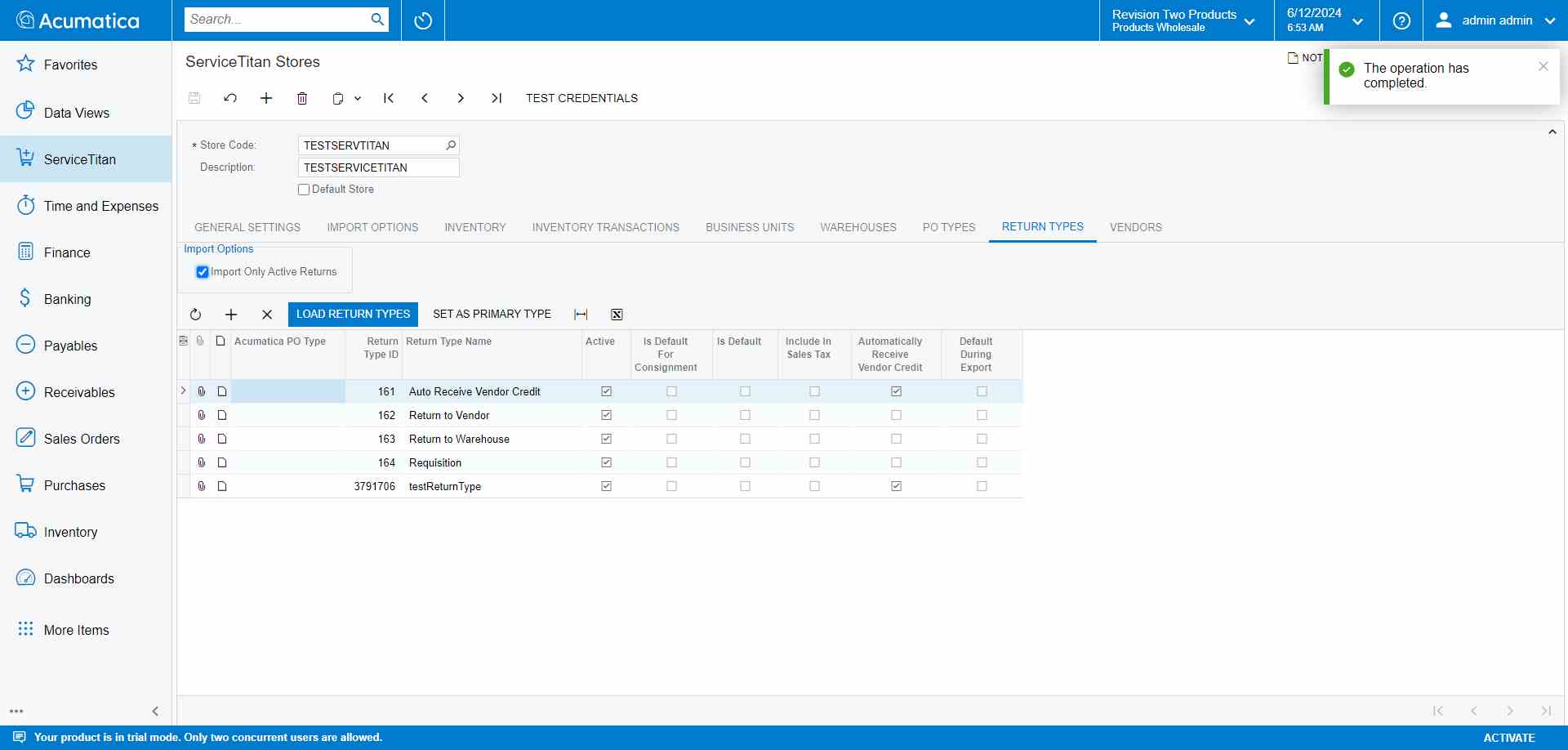Add a row to the return types grid
The height and width of the screenshot is (750, 1568).
coord(231,315)
